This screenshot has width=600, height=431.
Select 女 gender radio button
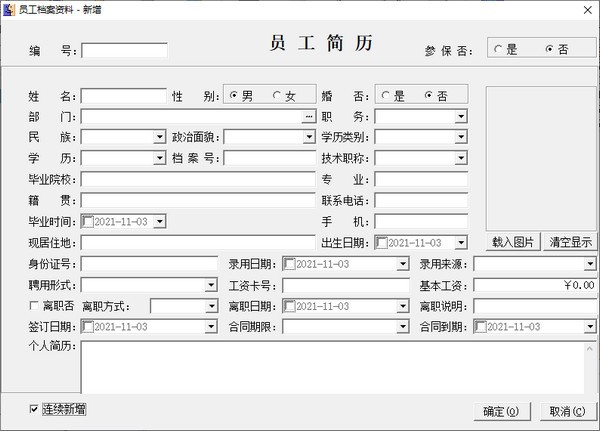point(278,96)
